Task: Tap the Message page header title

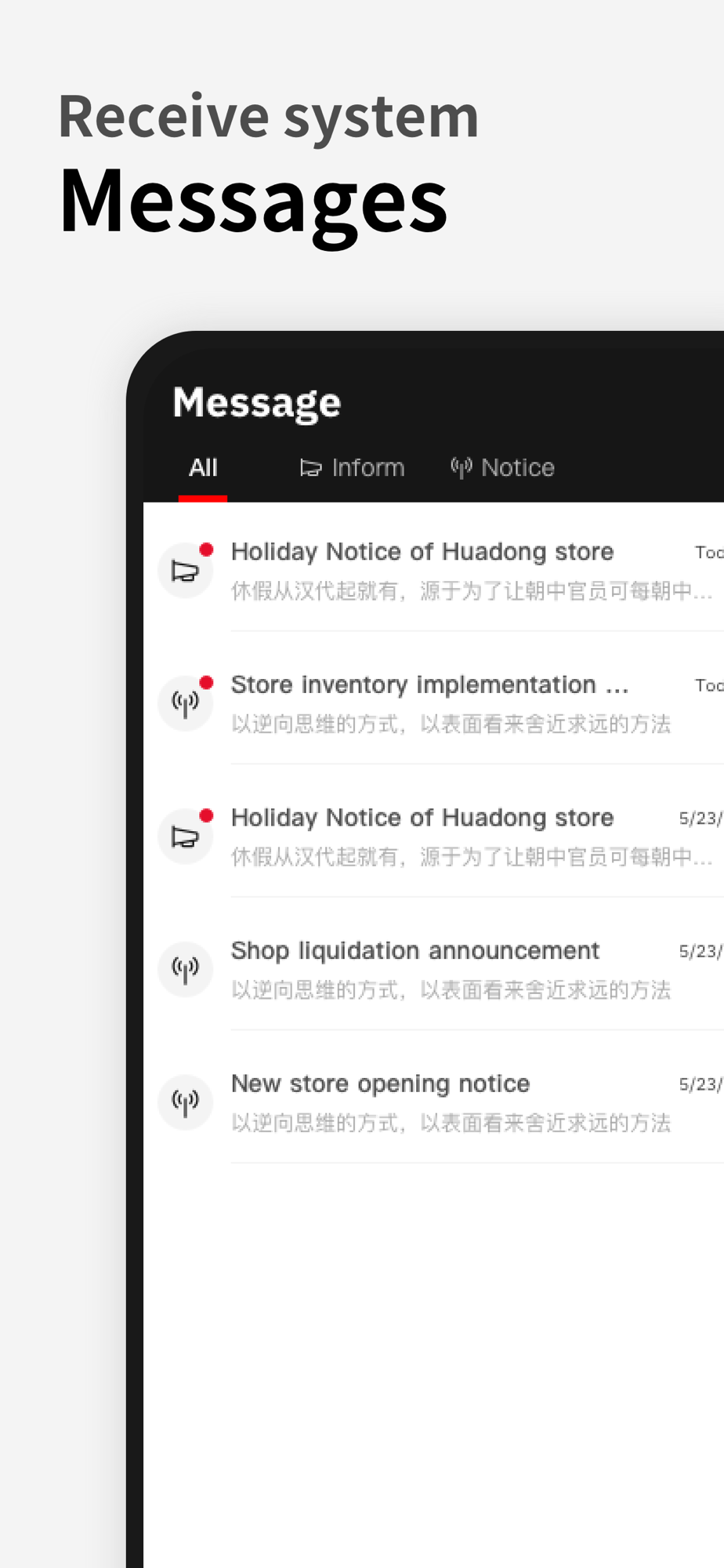Action: (257, 403)
